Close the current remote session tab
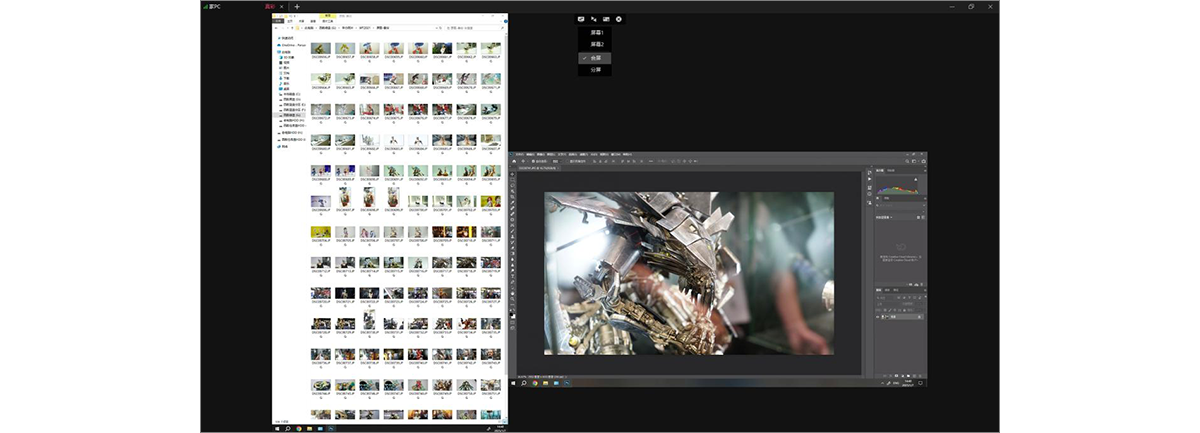Image resolution: width=1200 pixels, height=433 pixels. pos(281,7)
